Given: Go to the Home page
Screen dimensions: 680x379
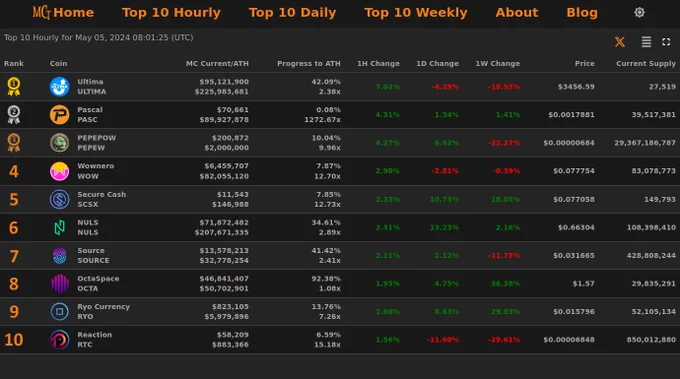Looking at the screenshot, I should 73,13.
